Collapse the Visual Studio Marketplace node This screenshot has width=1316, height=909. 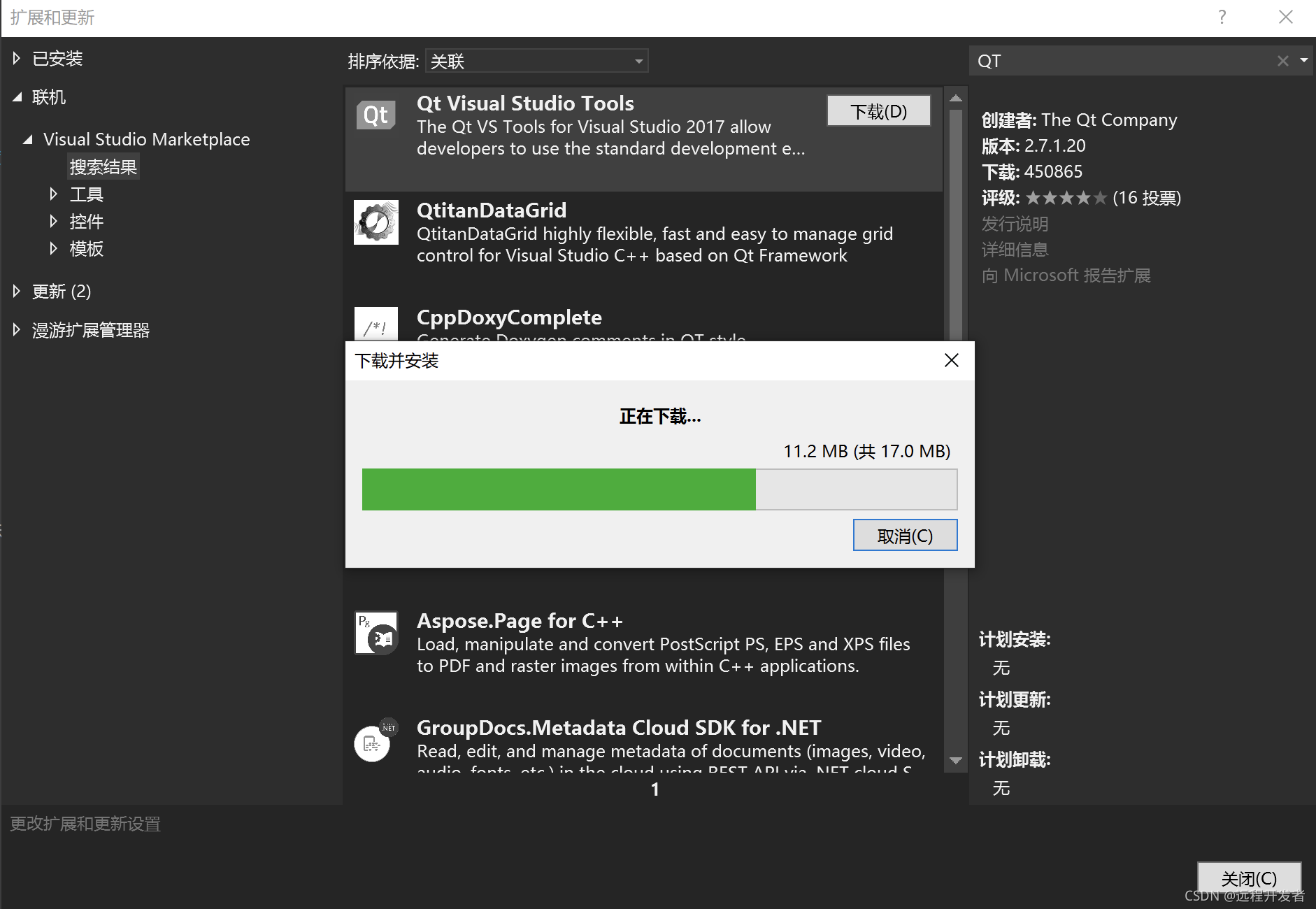click(x=28, y=139)
